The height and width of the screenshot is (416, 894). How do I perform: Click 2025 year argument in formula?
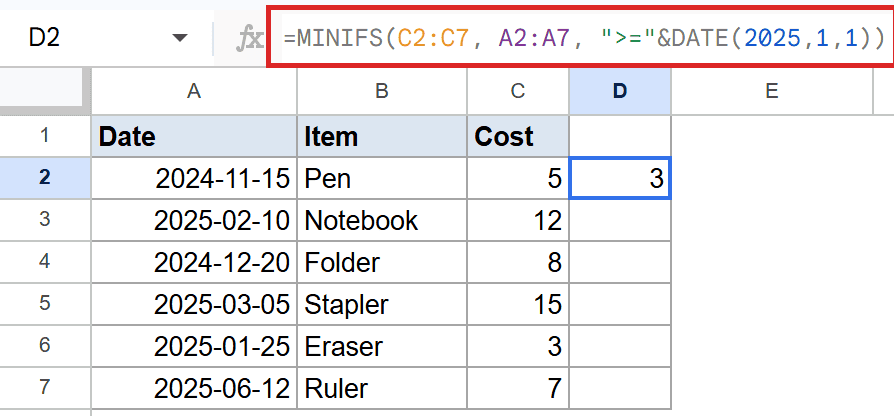(772, 38)
